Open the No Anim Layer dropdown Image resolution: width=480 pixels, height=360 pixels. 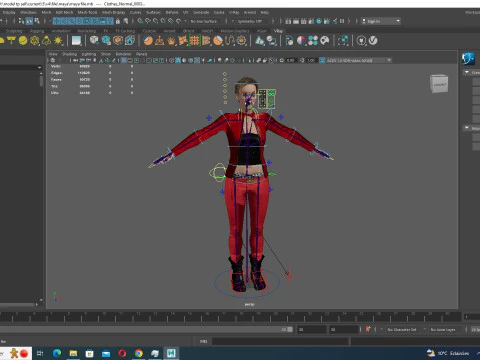tap(443, 329)
